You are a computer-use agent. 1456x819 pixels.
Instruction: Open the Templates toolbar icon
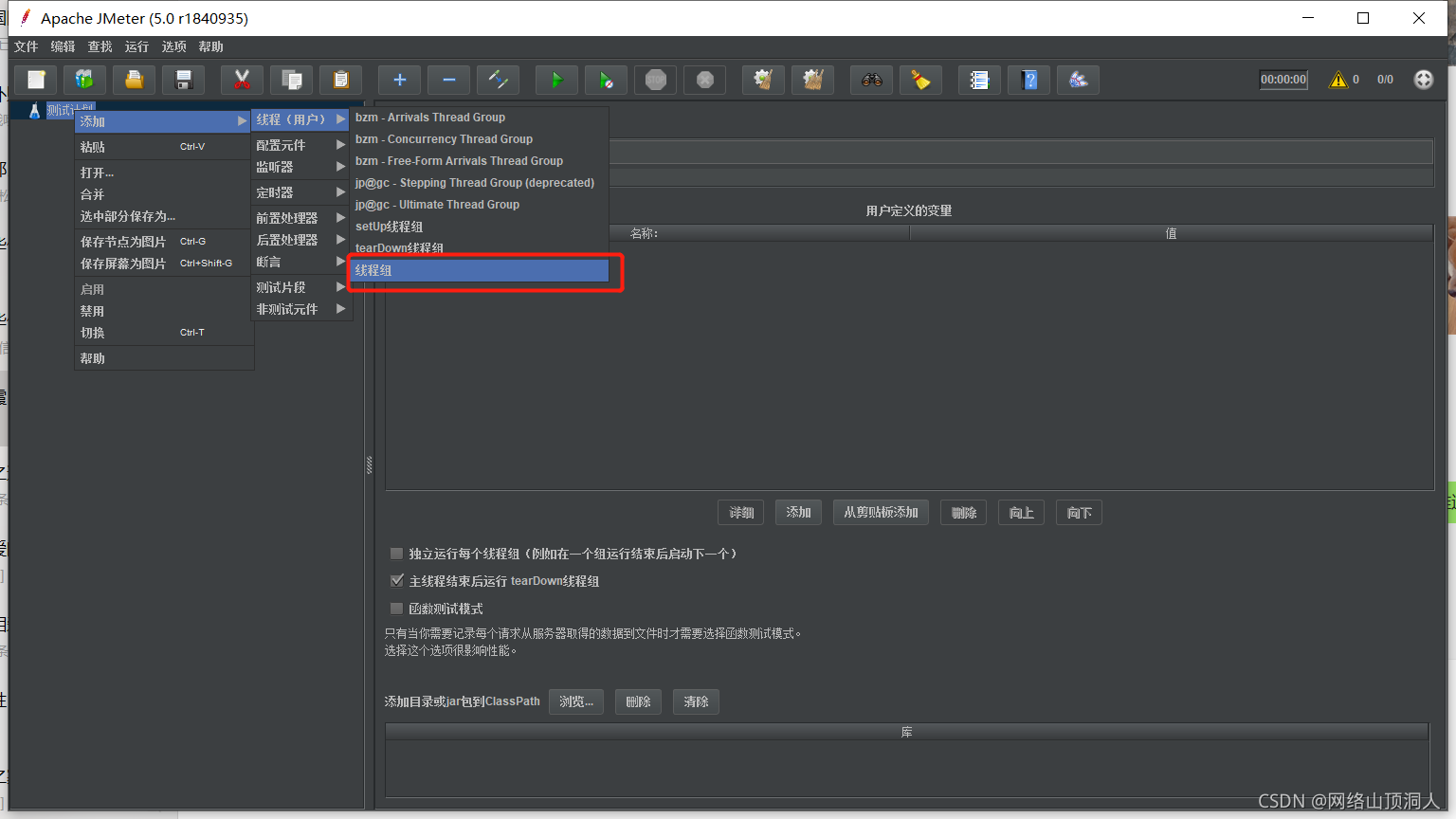click(x=85, y=80)
